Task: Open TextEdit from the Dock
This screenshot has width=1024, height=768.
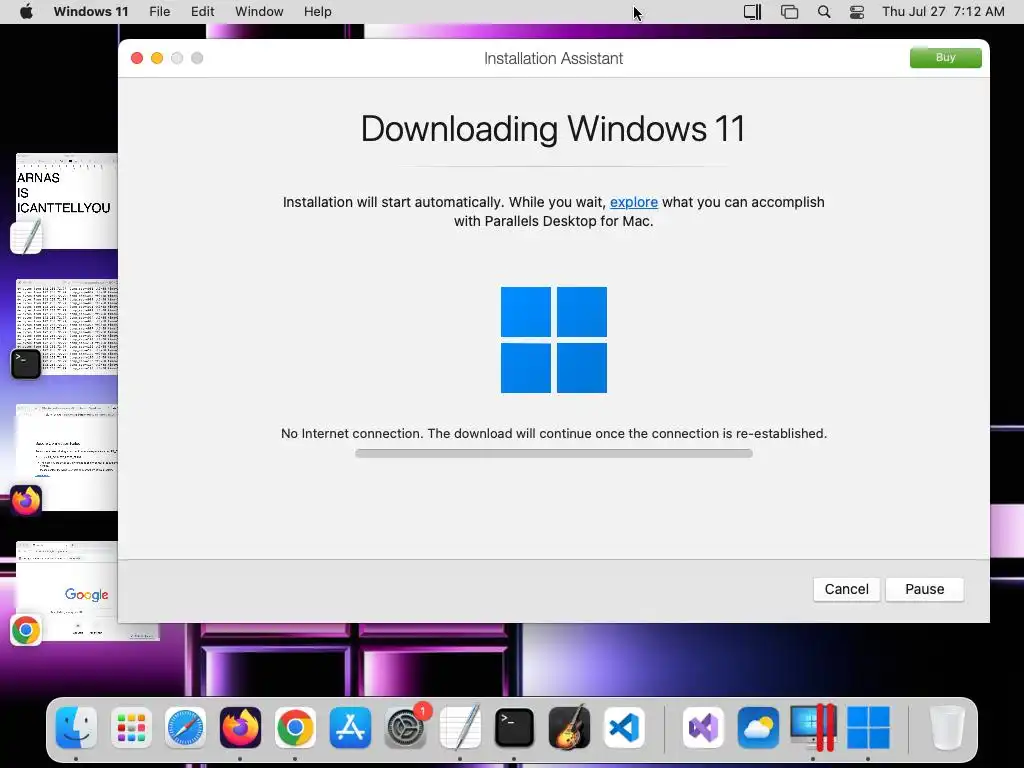Action: click(x=460, y=728)
